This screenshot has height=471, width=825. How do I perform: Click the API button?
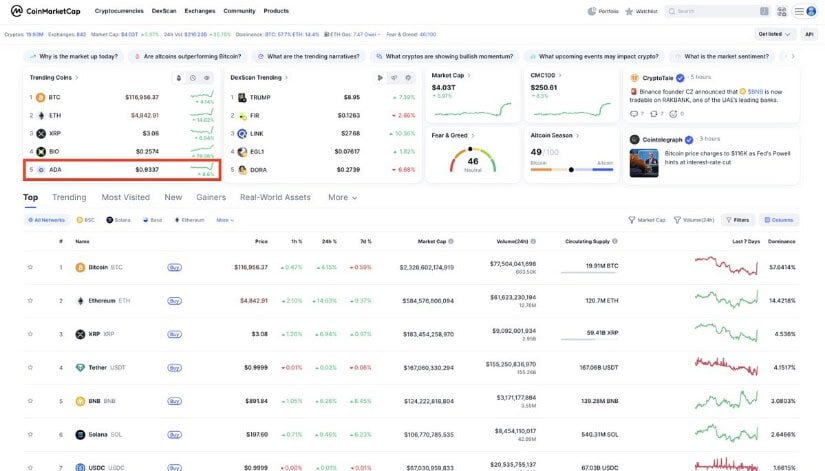tap(809, 34)
